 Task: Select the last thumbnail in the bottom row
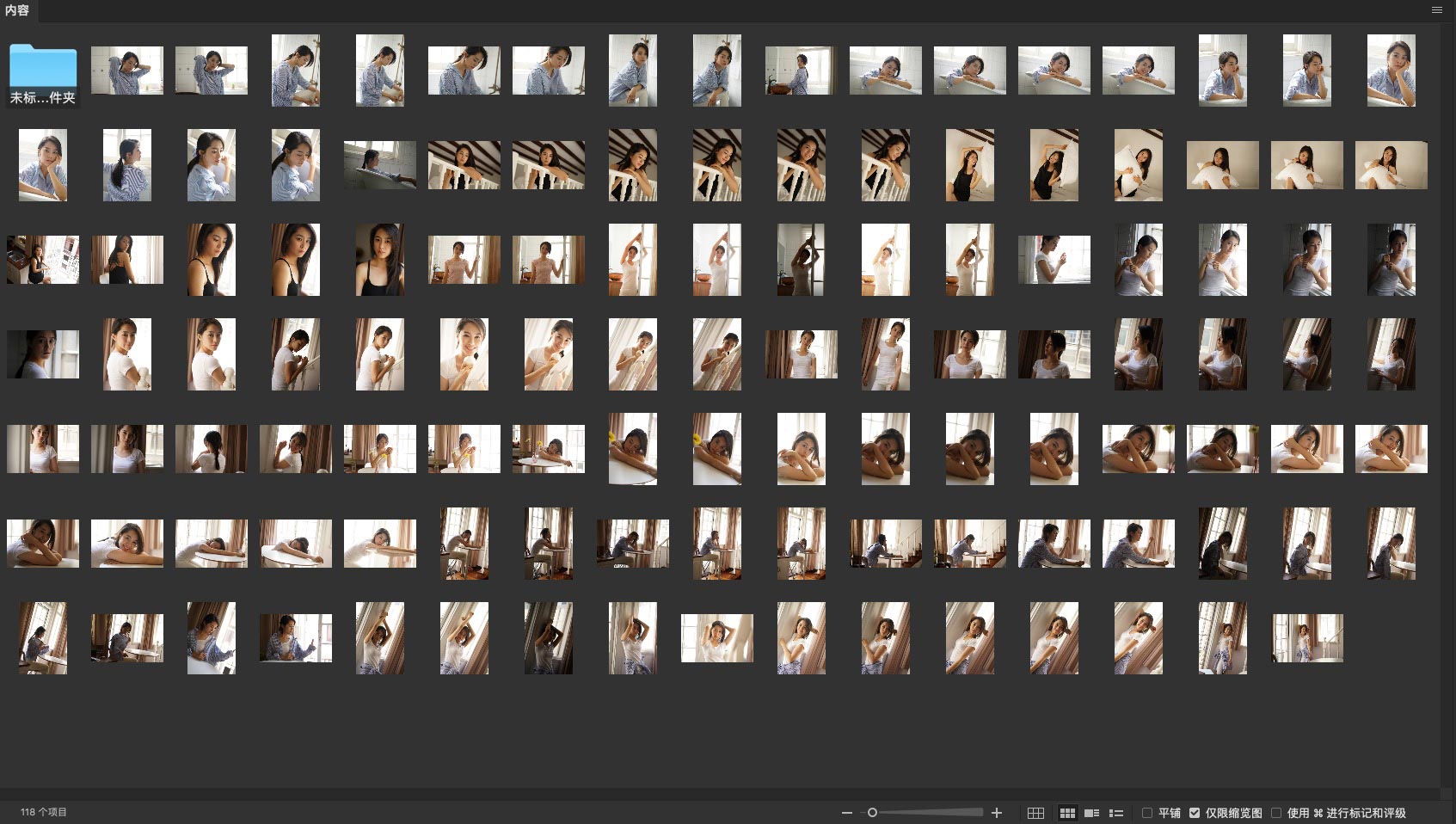tap(1307, 638)
